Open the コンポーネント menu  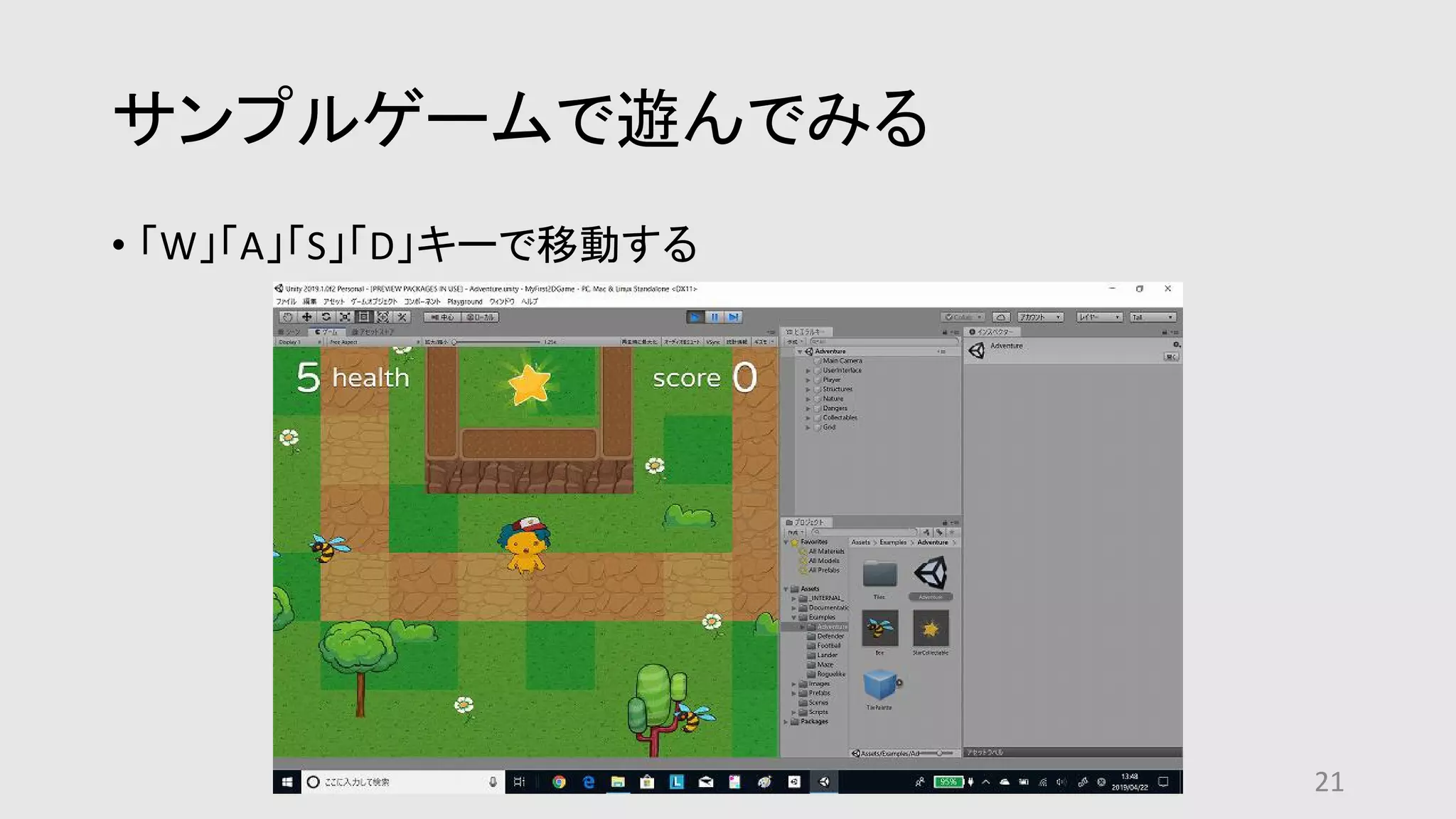[422, 301]
